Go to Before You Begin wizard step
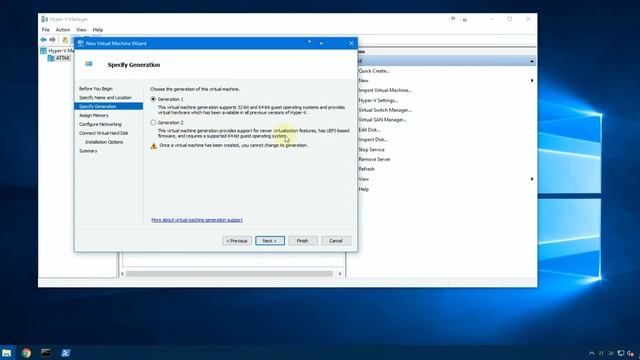Screen dimensions: 640x360 pyautogui.click(x=96, y=89)
